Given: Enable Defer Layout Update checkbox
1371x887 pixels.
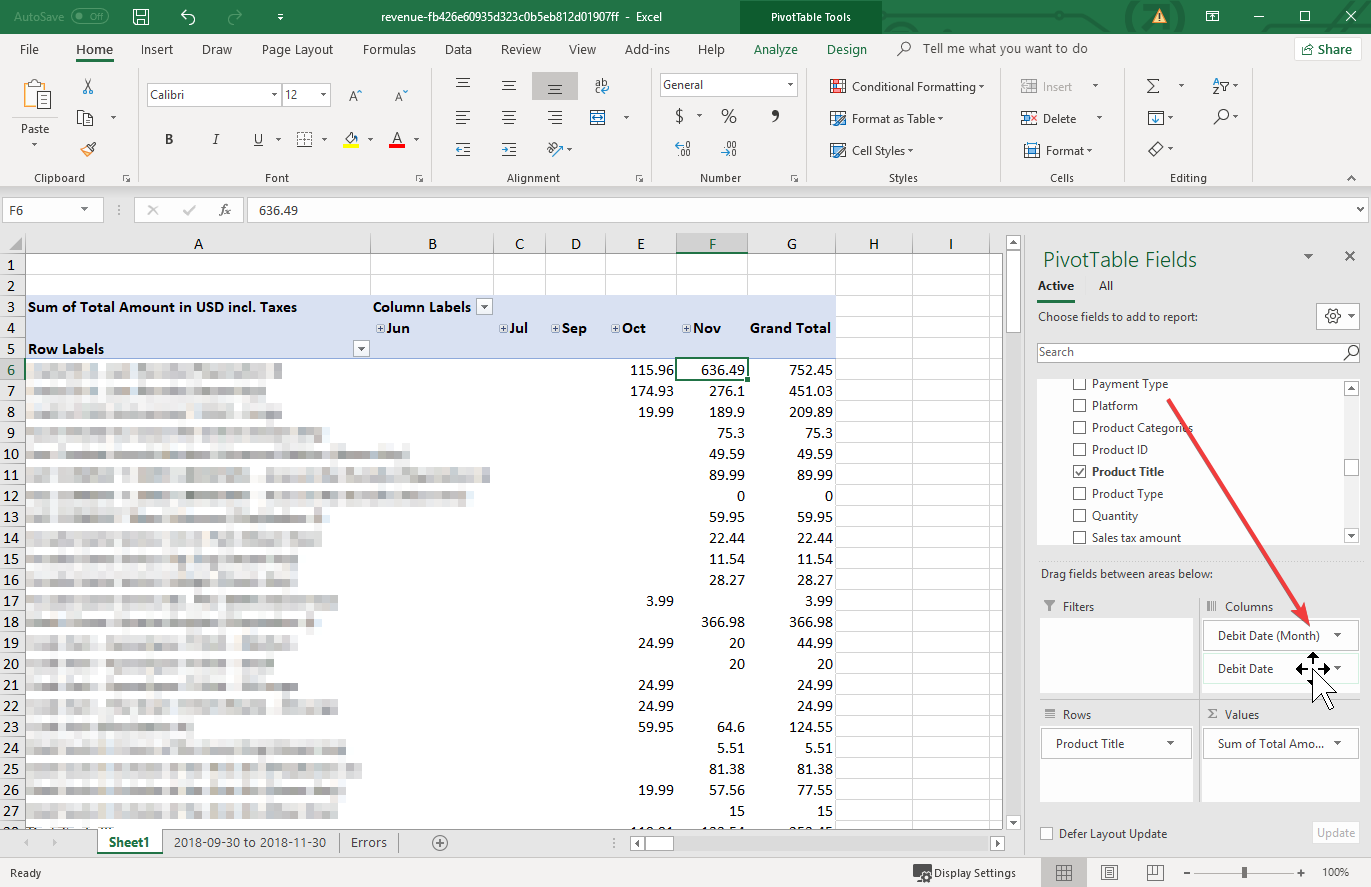Looking at the screenshot, I should 1047,834.
